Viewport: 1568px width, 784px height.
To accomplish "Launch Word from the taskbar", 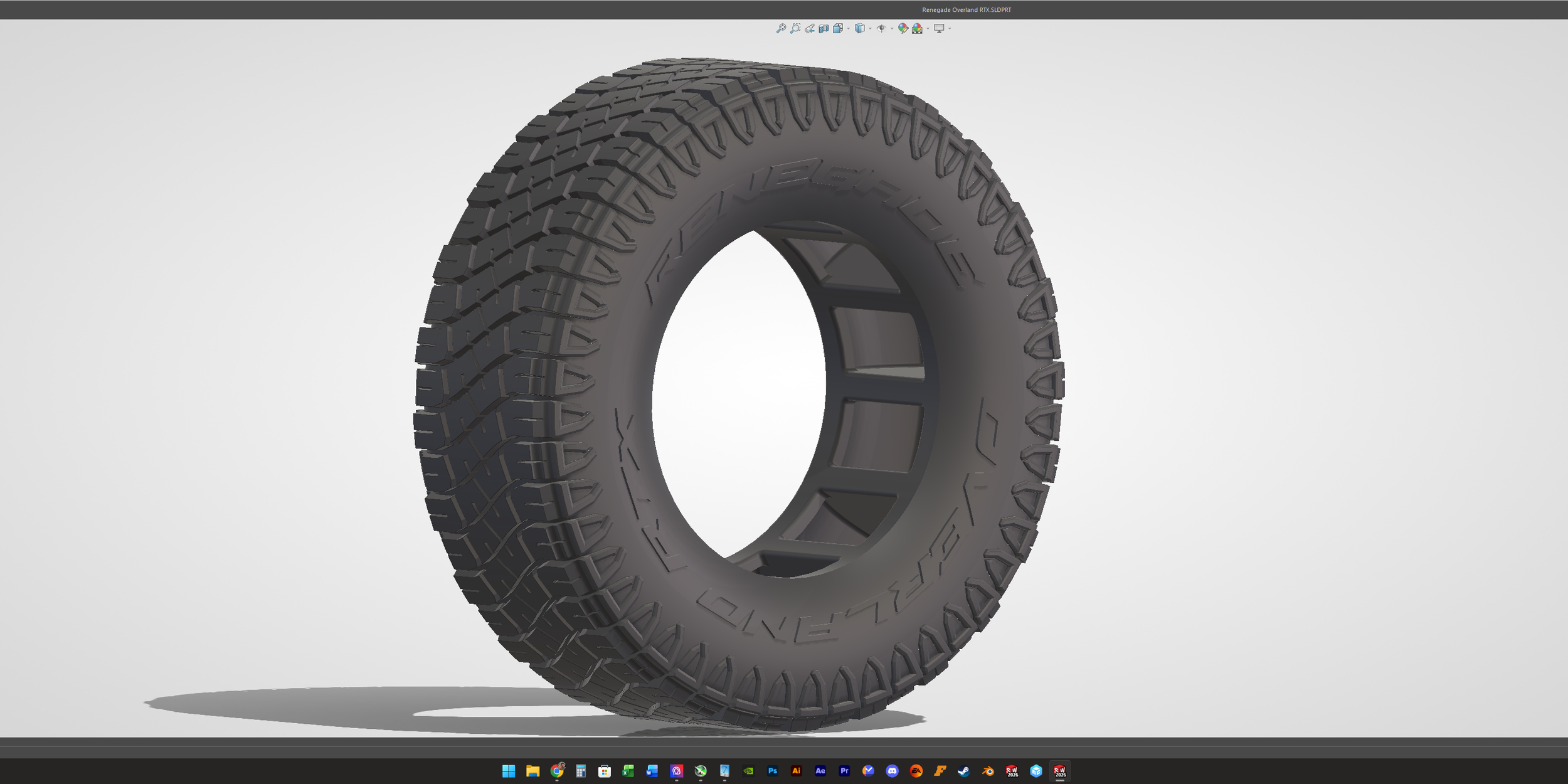I will pyautogui.click(x=652, y=771).
